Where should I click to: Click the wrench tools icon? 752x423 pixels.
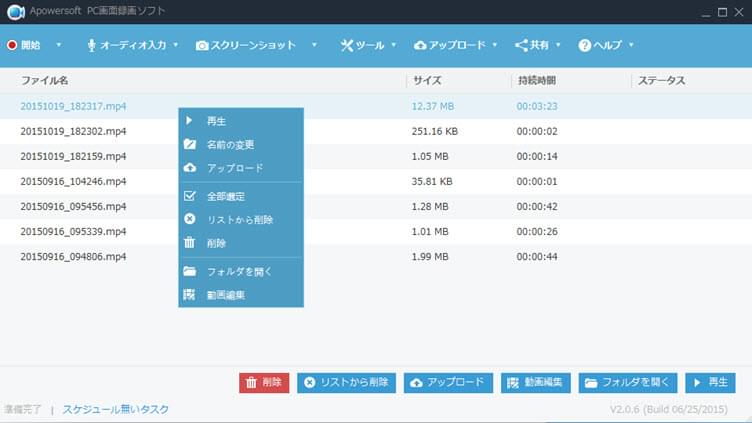click(347, 46)
